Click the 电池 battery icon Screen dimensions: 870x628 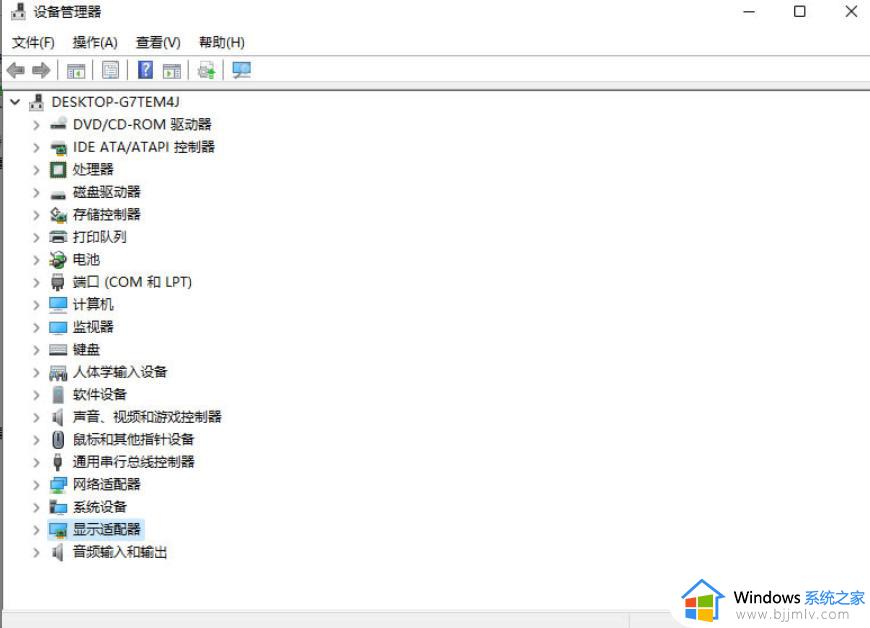click(58, 260)
